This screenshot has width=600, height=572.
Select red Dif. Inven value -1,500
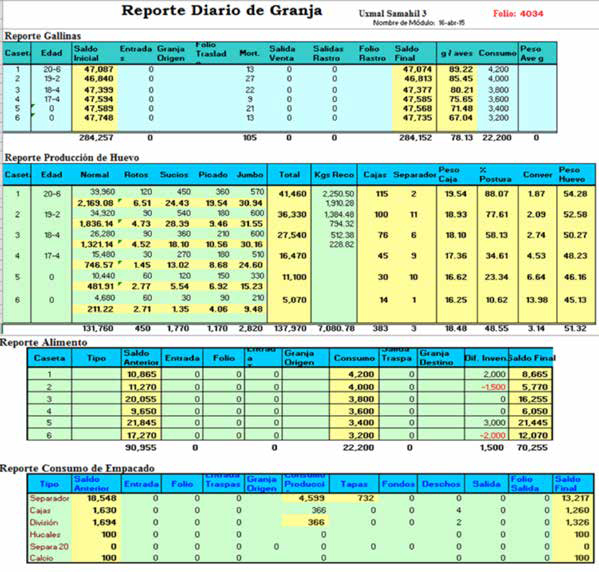[x=493, y=387]
